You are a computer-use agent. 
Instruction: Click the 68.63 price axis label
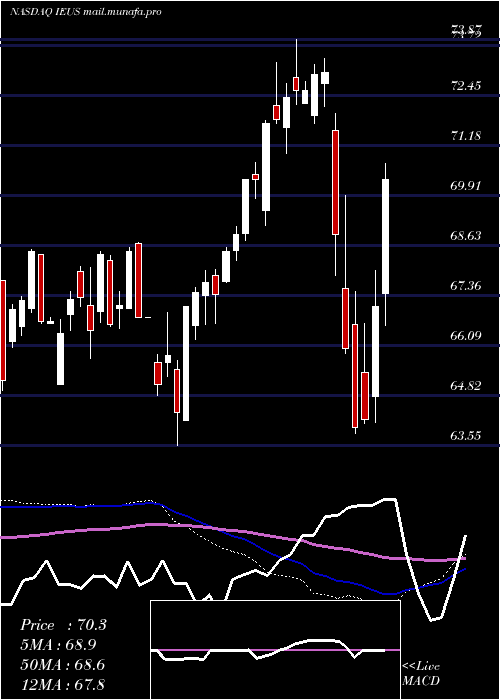[x=466, y=235]
